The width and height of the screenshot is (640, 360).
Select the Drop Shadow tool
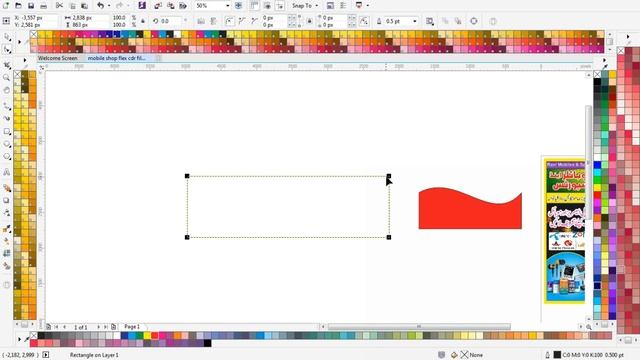[7, 200]
